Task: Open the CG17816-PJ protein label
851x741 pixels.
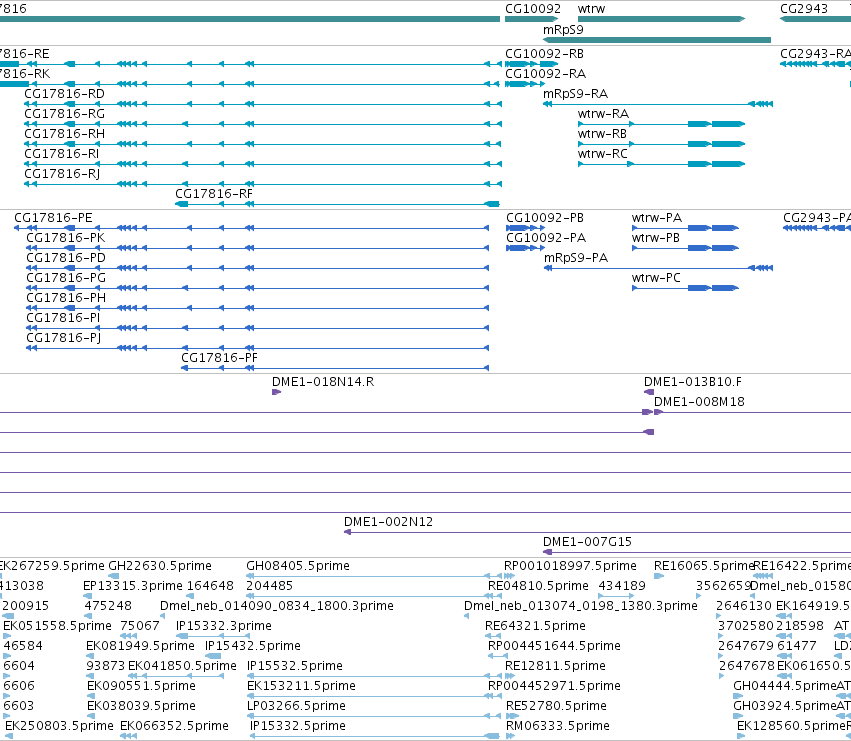Action: (x=63, y=338)
